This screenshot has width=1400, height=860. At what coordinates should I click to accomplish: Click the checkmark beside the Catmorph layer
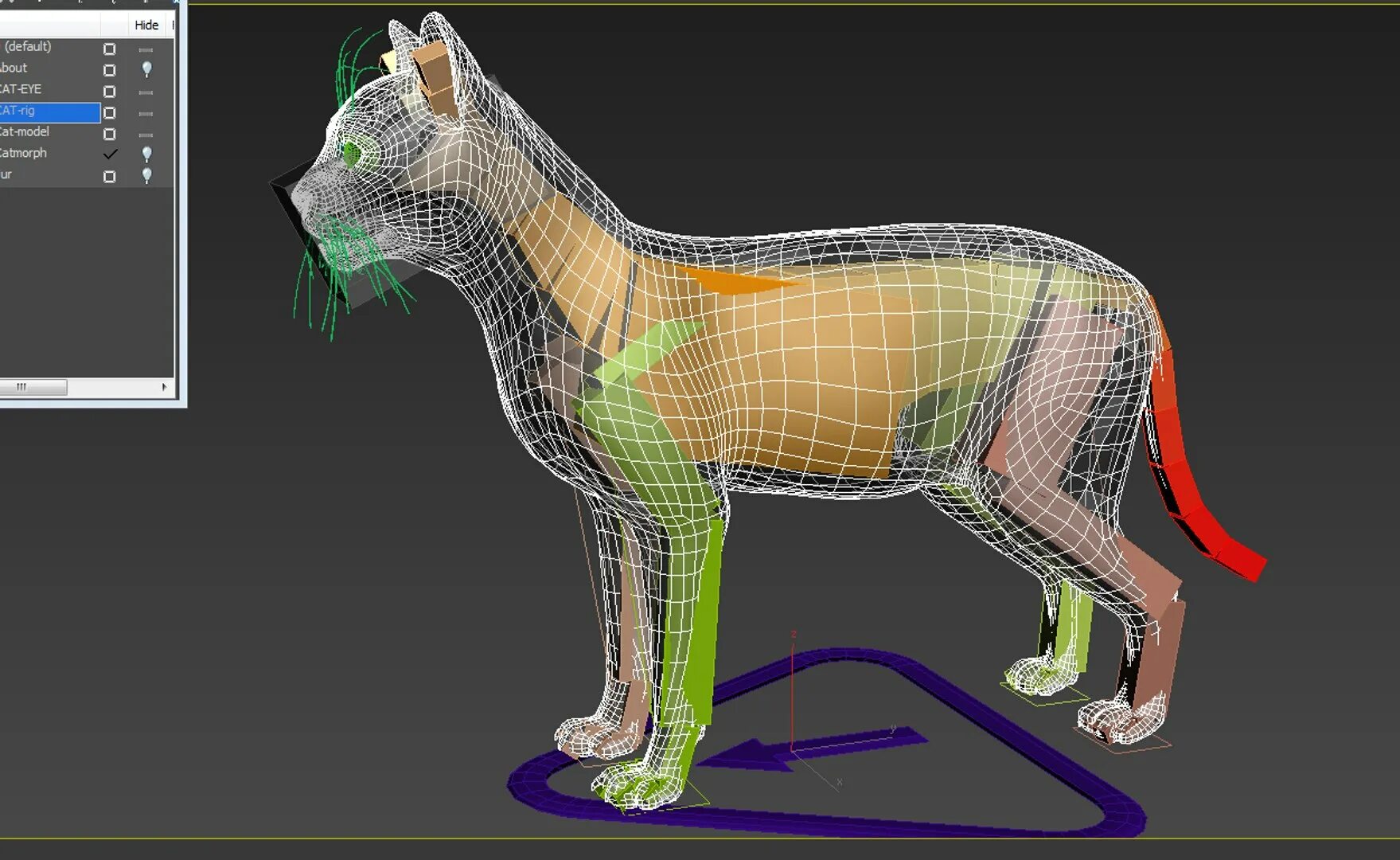tap(110, 154)
